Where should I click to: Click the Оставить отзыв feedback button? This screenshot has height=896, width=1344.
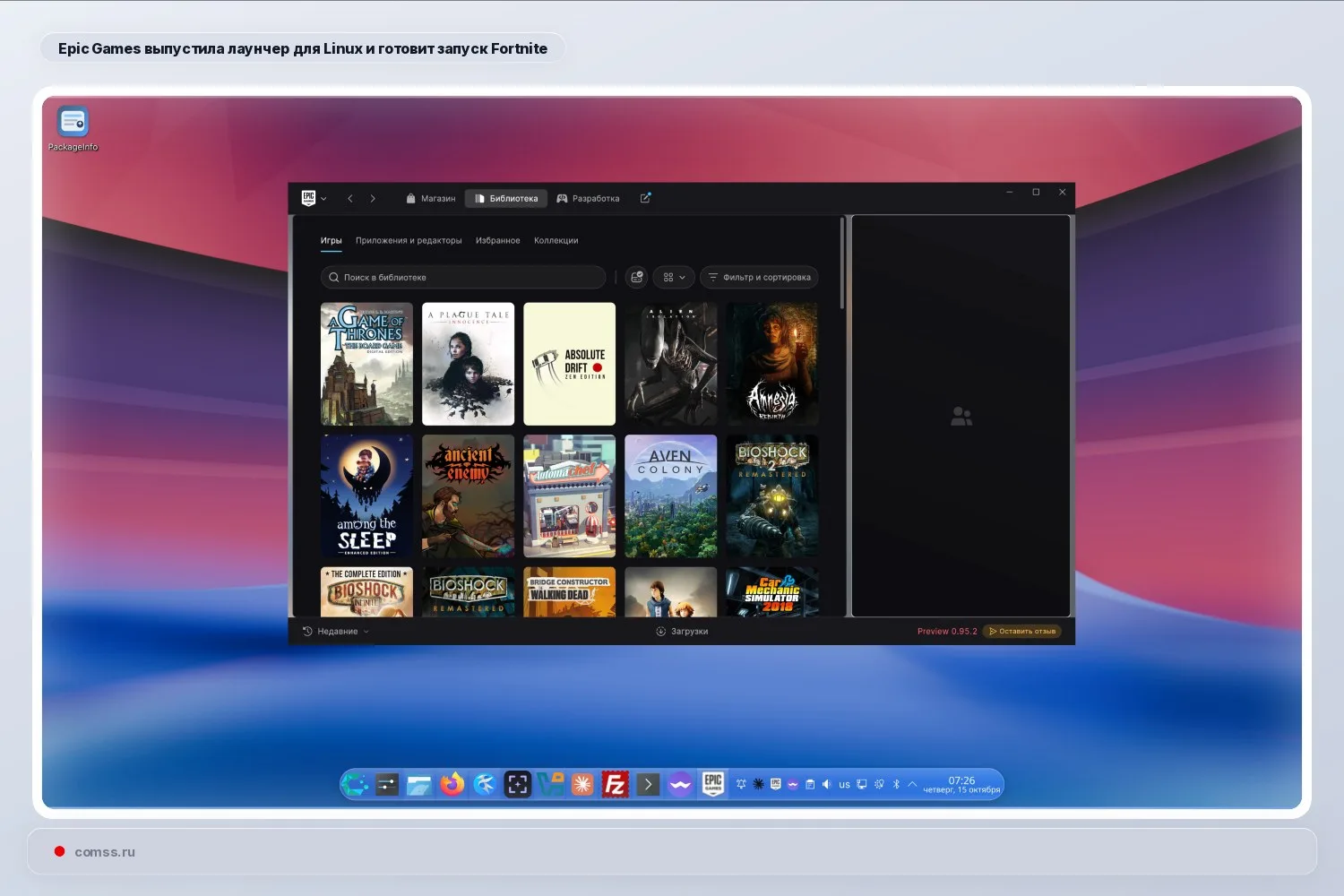coord(1022,632)
